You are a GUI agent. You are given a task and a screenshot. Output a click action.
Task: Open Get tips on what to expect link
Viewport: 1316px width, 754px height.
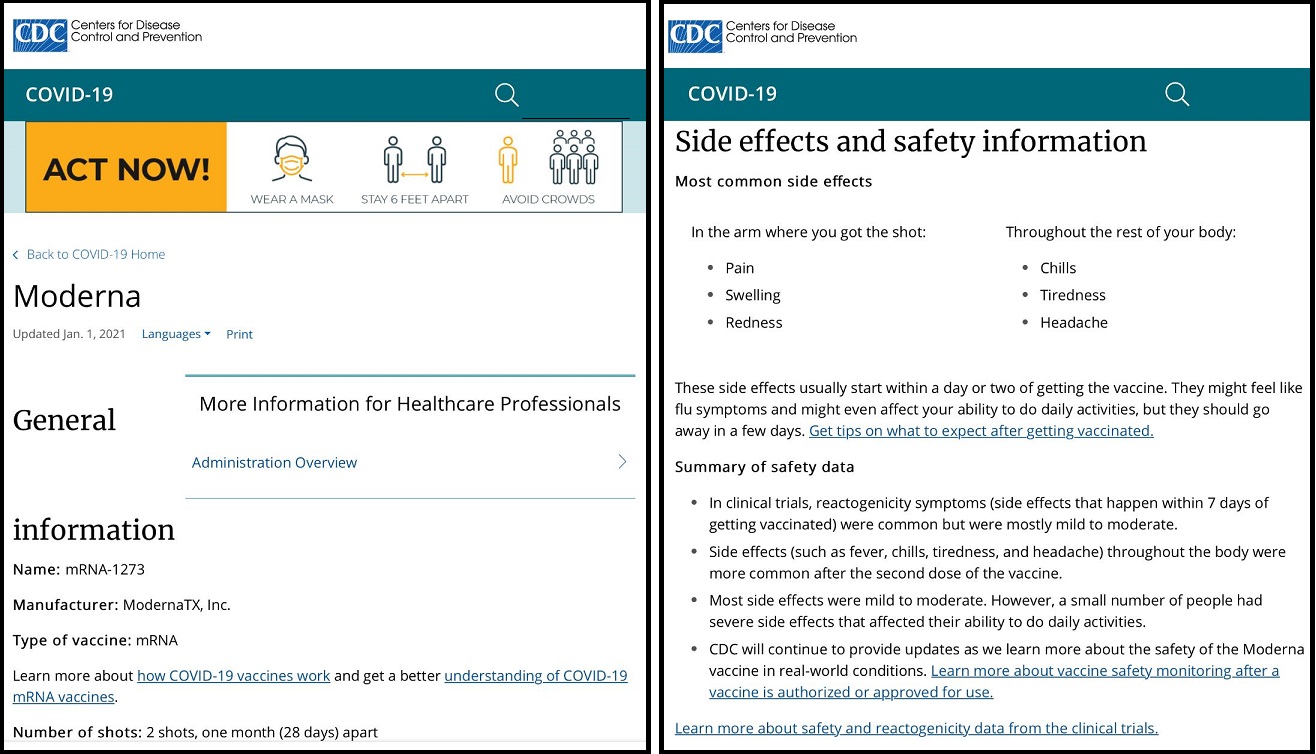(x=981, y=431)
